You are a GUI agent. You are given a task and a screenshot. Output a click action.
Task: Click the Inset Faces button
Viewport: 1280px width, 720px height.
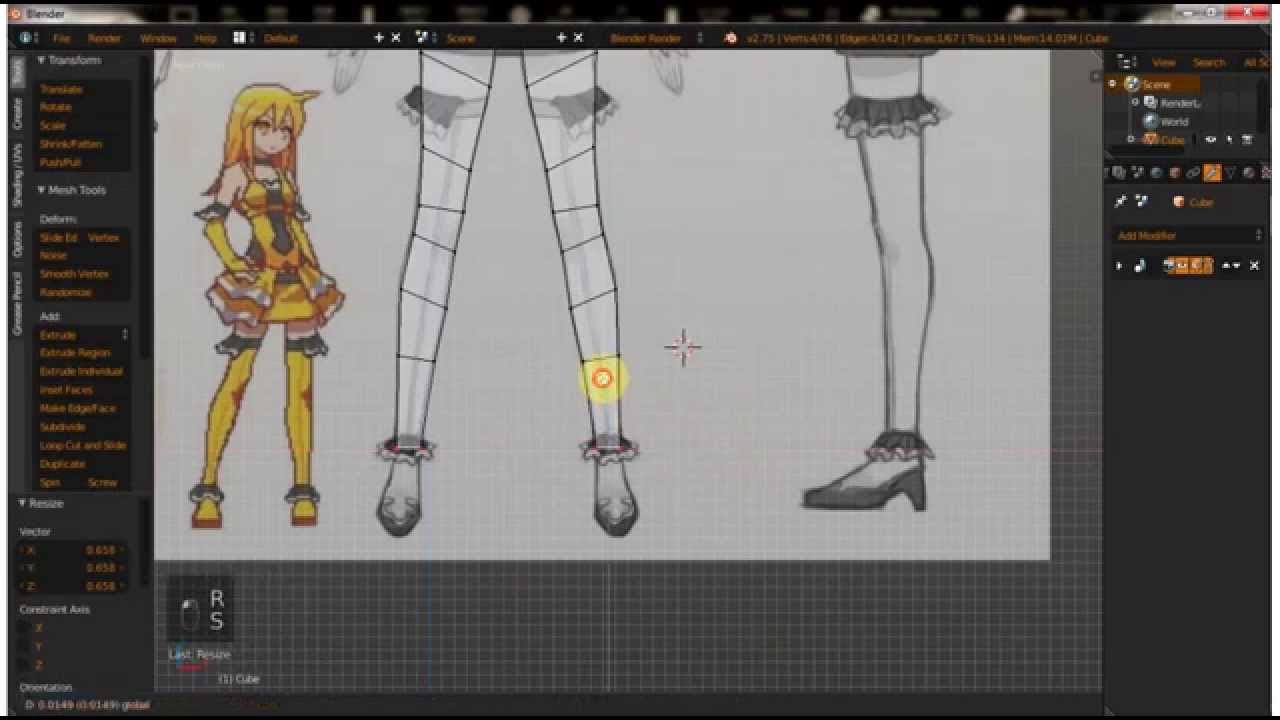tap(84, 390)
